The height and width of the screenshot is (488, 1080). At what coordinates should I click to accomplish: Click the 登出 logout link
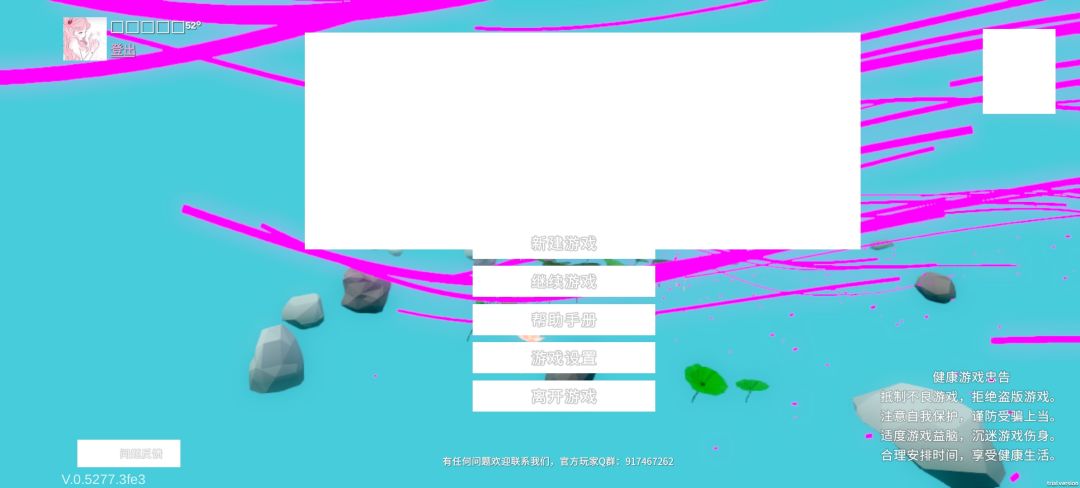123,50
